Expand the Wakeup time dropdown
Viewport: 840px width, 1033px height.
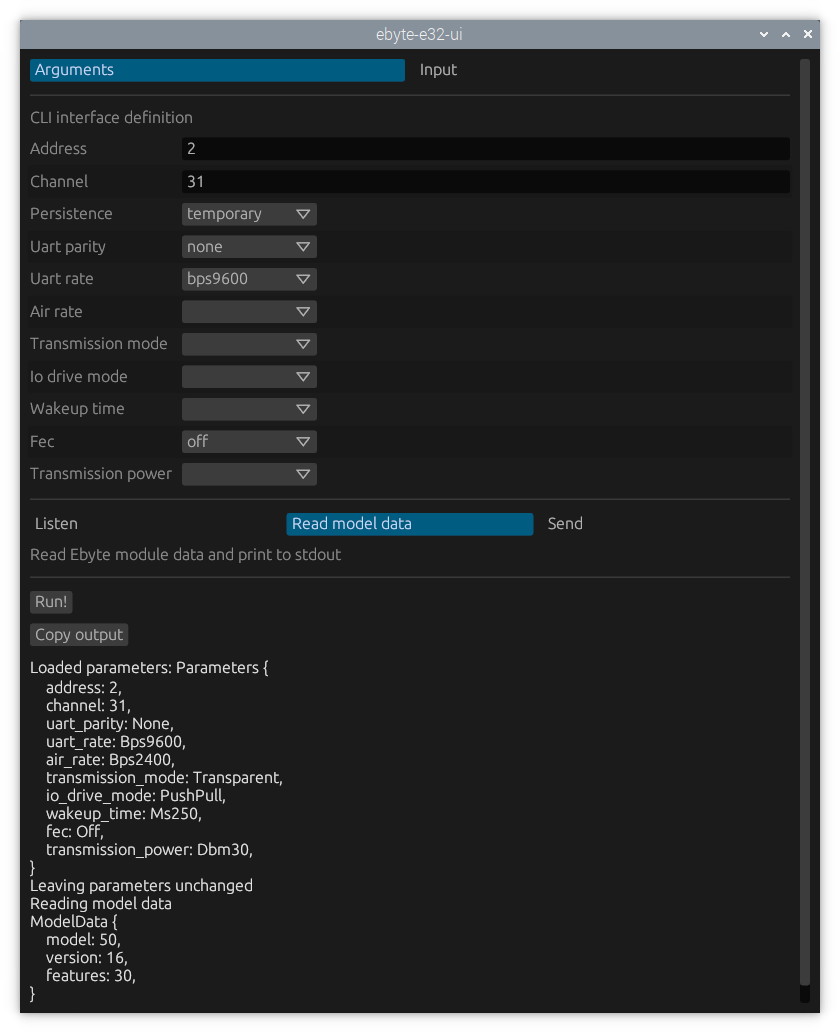249,409
